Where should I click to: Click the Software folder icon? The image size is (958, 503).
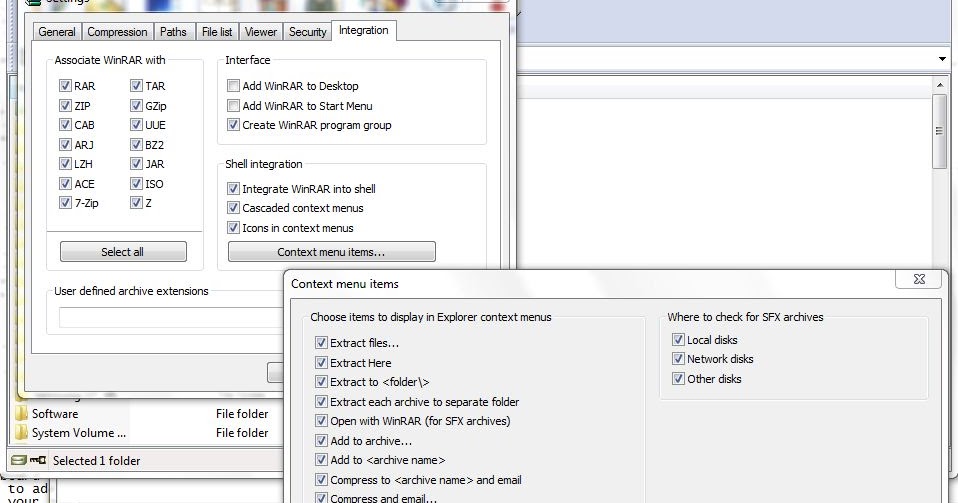(x=21, y=414)
